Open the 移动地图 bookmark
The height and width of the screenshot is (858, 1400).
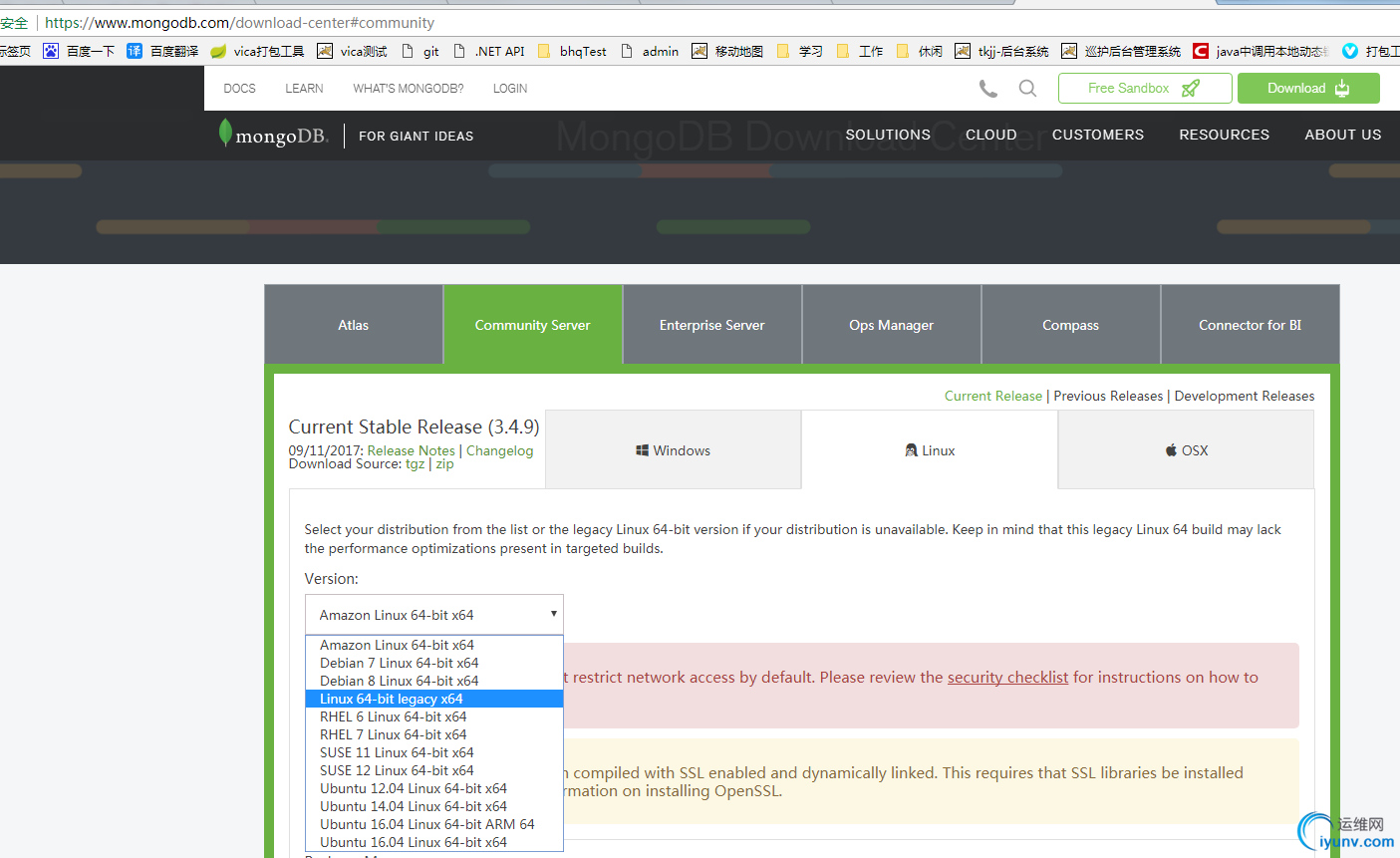[727, 51]
